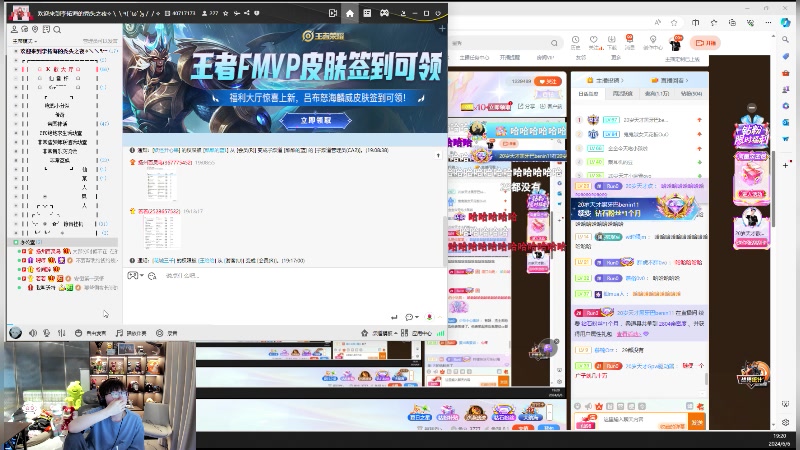The image size is (800, 450).
Task: Favorite this YY channel with the star icon
Action: (226, 13)
